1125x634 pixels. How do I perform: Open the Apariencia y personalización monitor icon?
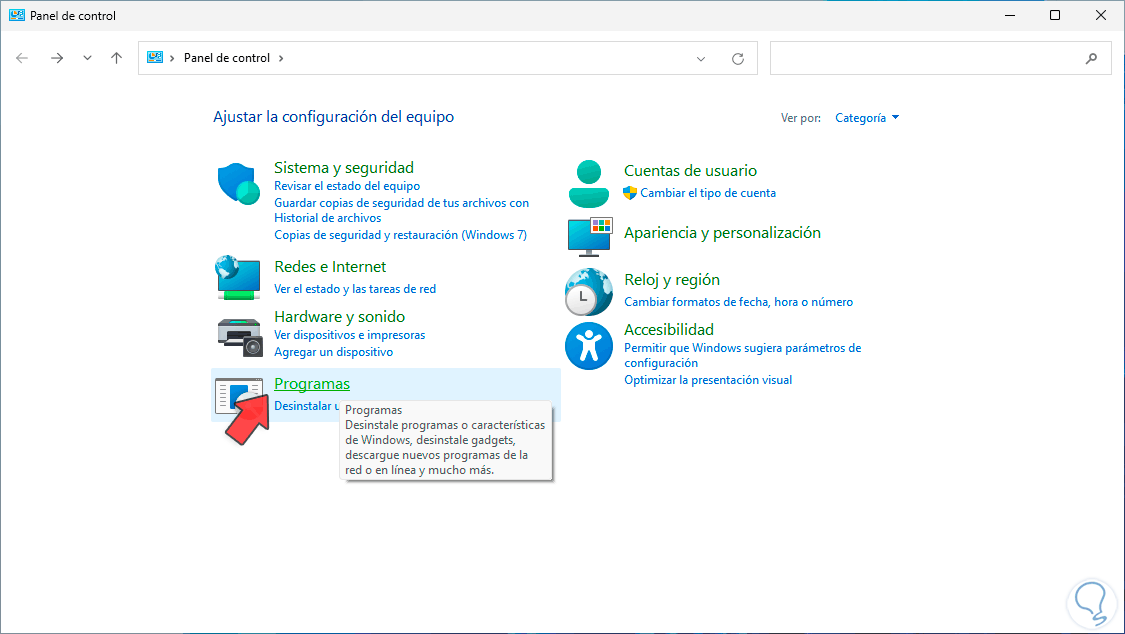pyautogui.click(x=590, y=237)
